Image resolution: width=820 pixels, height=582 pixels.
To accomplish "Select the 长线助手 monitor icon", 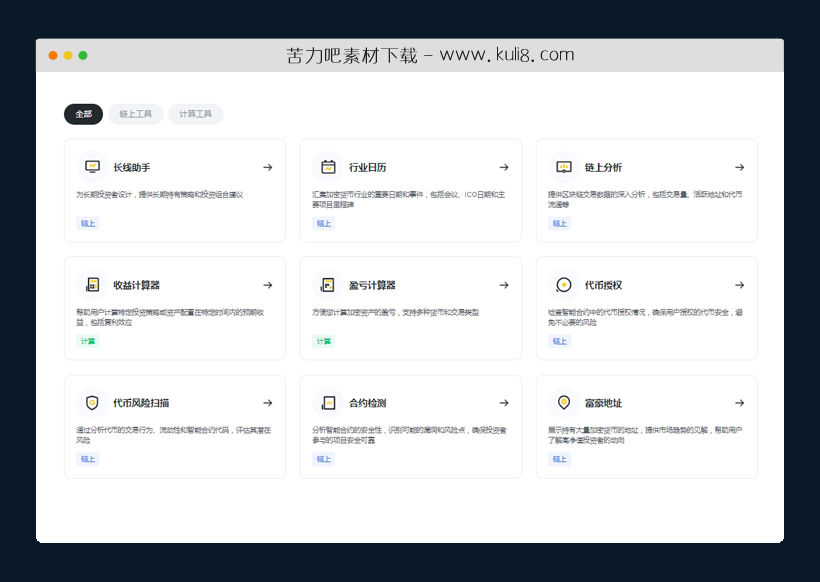I will (x=93, y=166).
